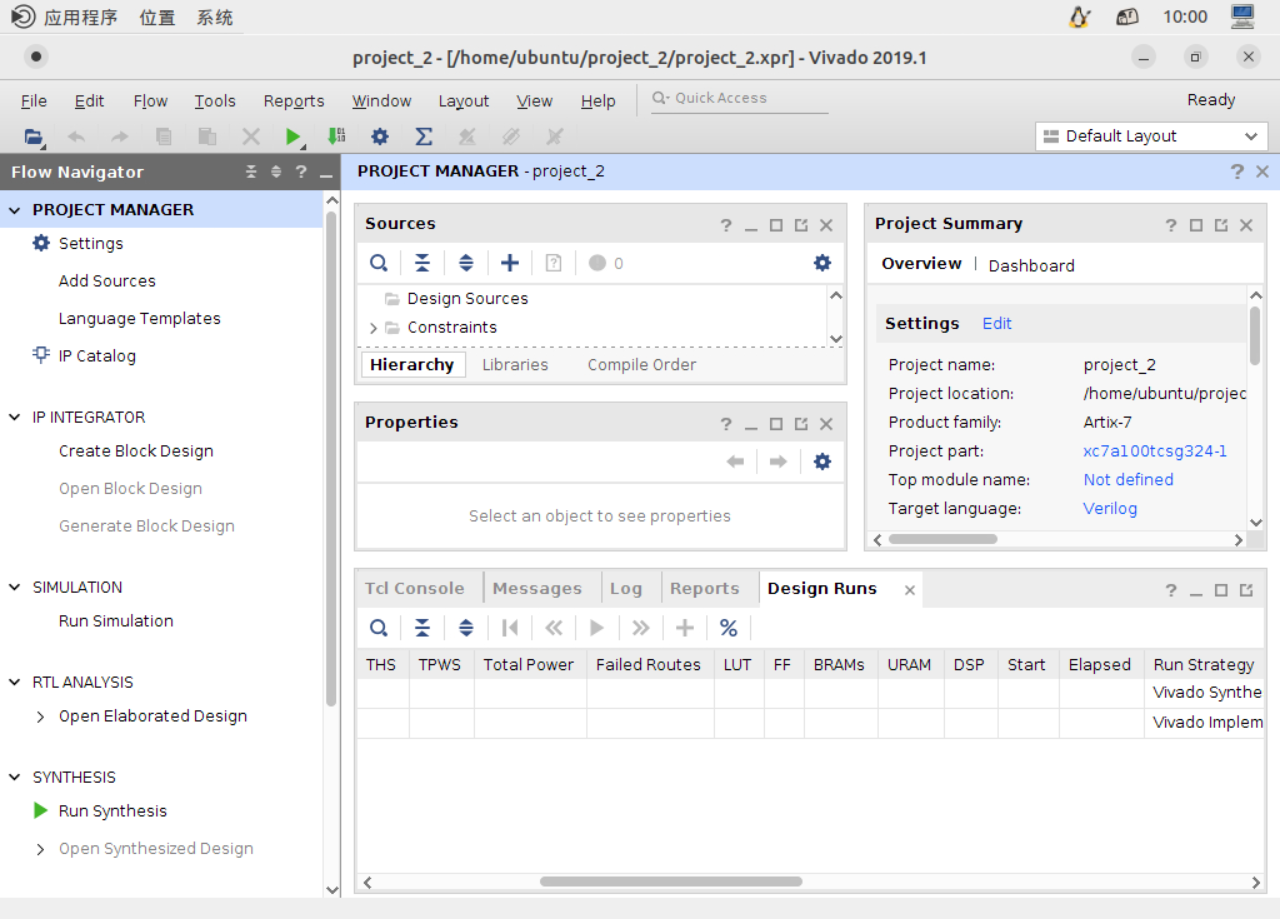This screenshot has height=919, width=1280.
Task: Click the Not defined top module link
Action: pos(1128,480)
